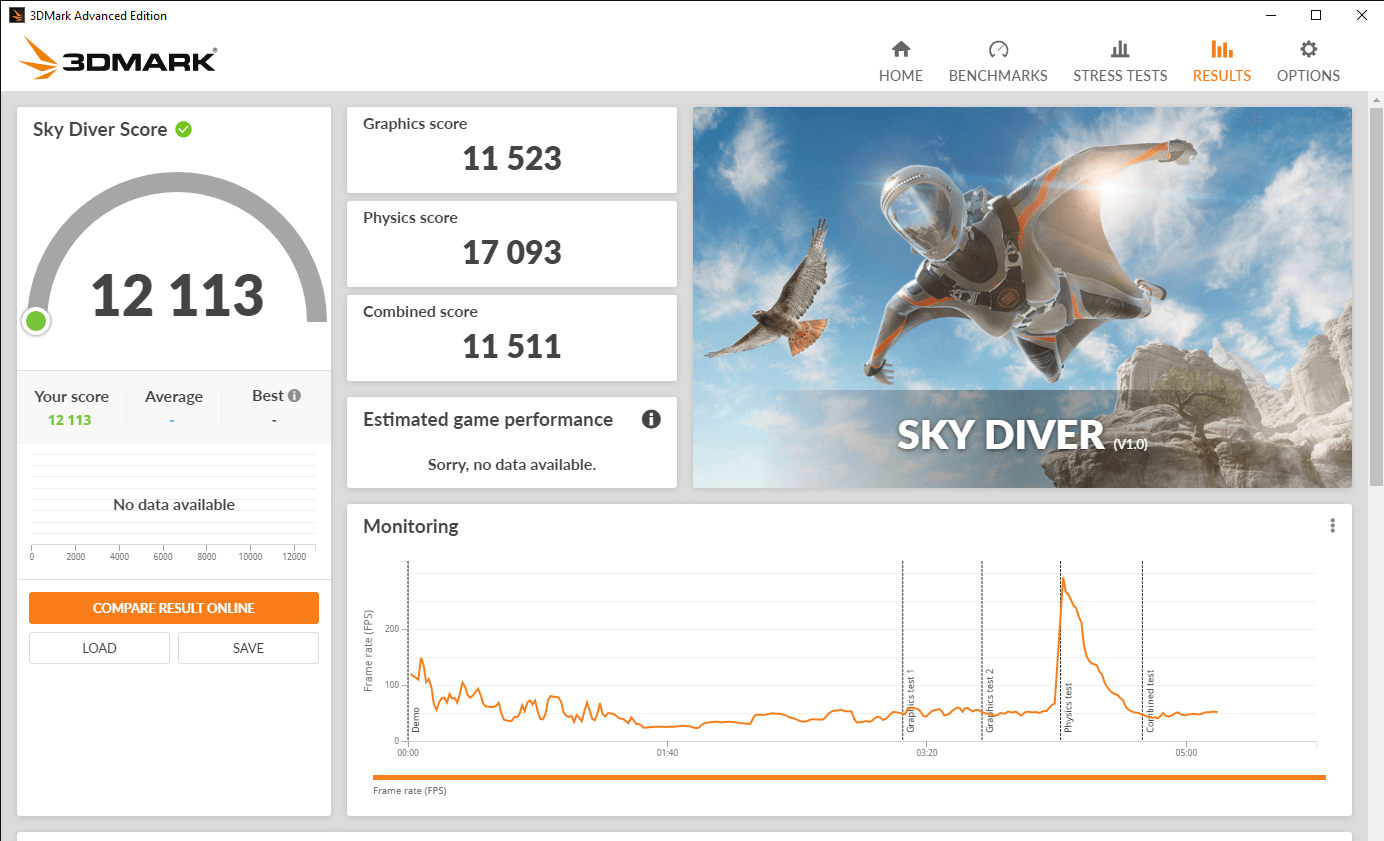Image resolution: width=1384 pixels, height=841 pixels.
Task: Open the OPTIONS tab
Action: coord(1308,62)
